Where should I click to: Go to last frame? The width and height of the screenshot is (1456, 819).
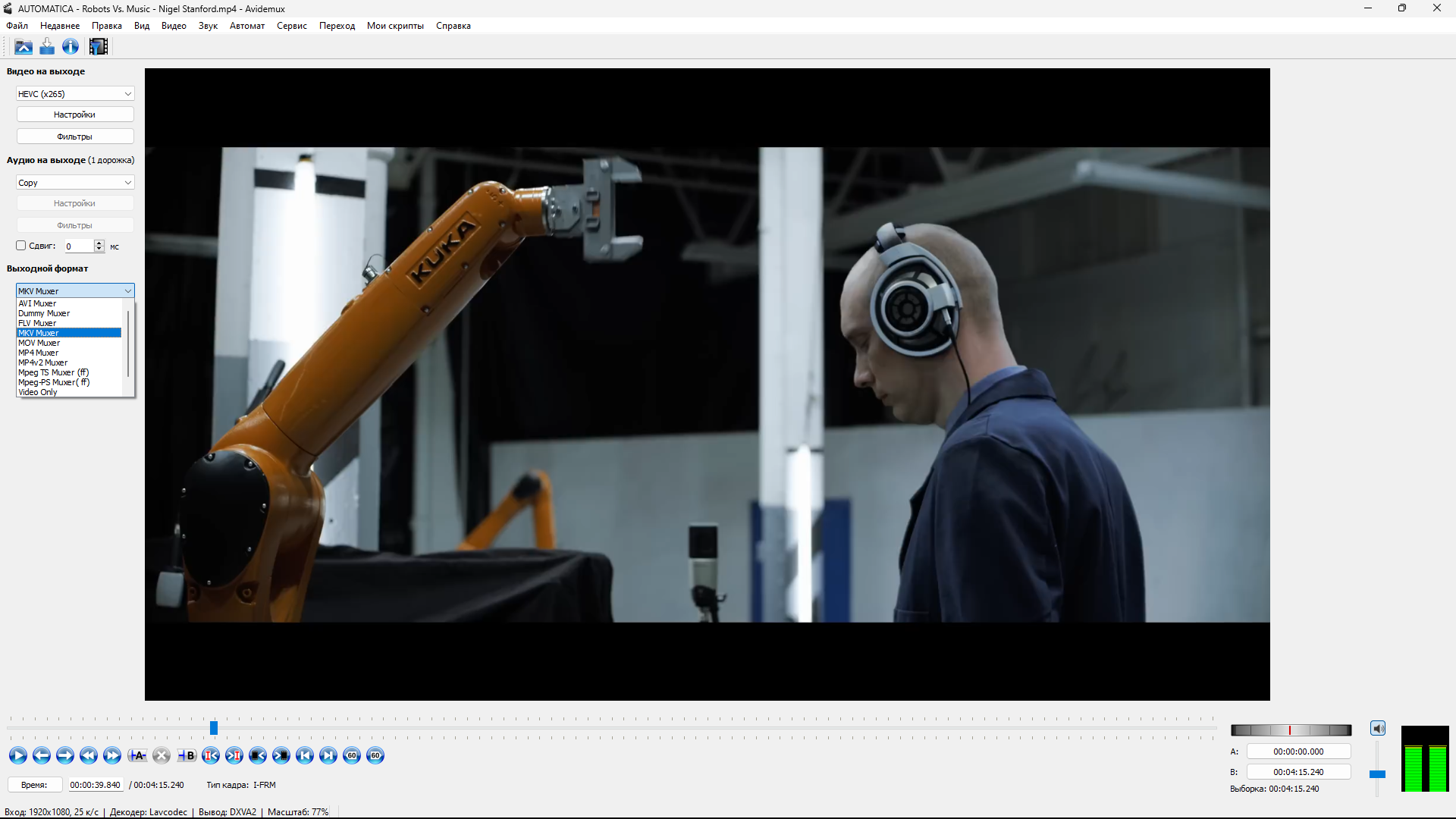tap(328, 755)
